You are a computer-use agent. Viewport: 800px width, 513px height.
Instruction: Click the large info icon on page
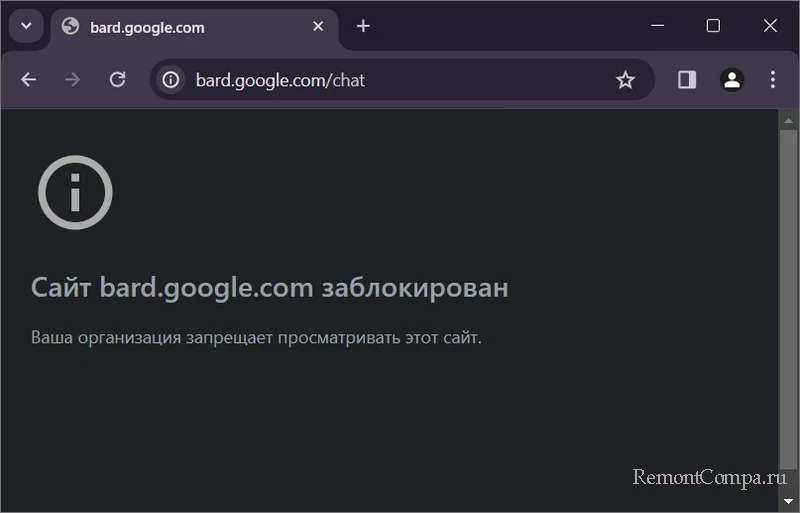pyautogui.click(x=75, y=193)
